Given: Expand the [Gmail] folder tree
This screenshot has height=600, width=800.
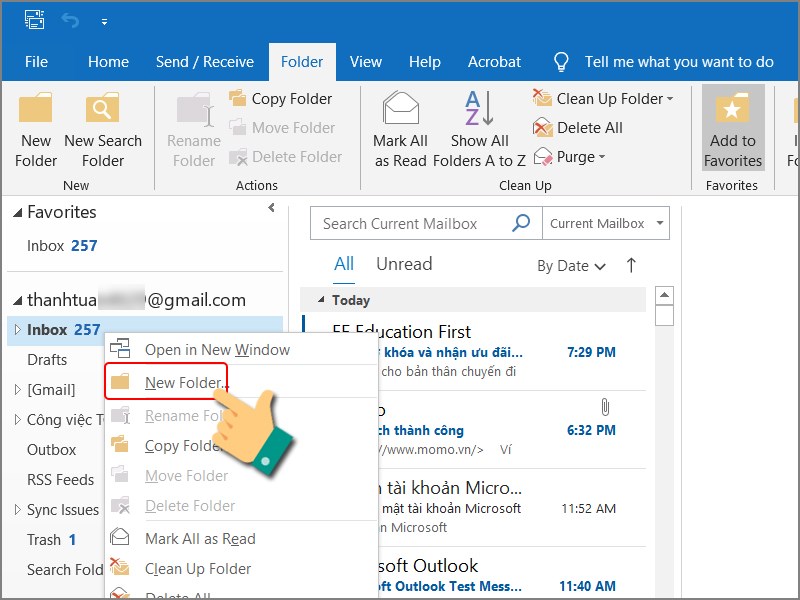Looking at the screenshot, I should click(x=16, y=390).
